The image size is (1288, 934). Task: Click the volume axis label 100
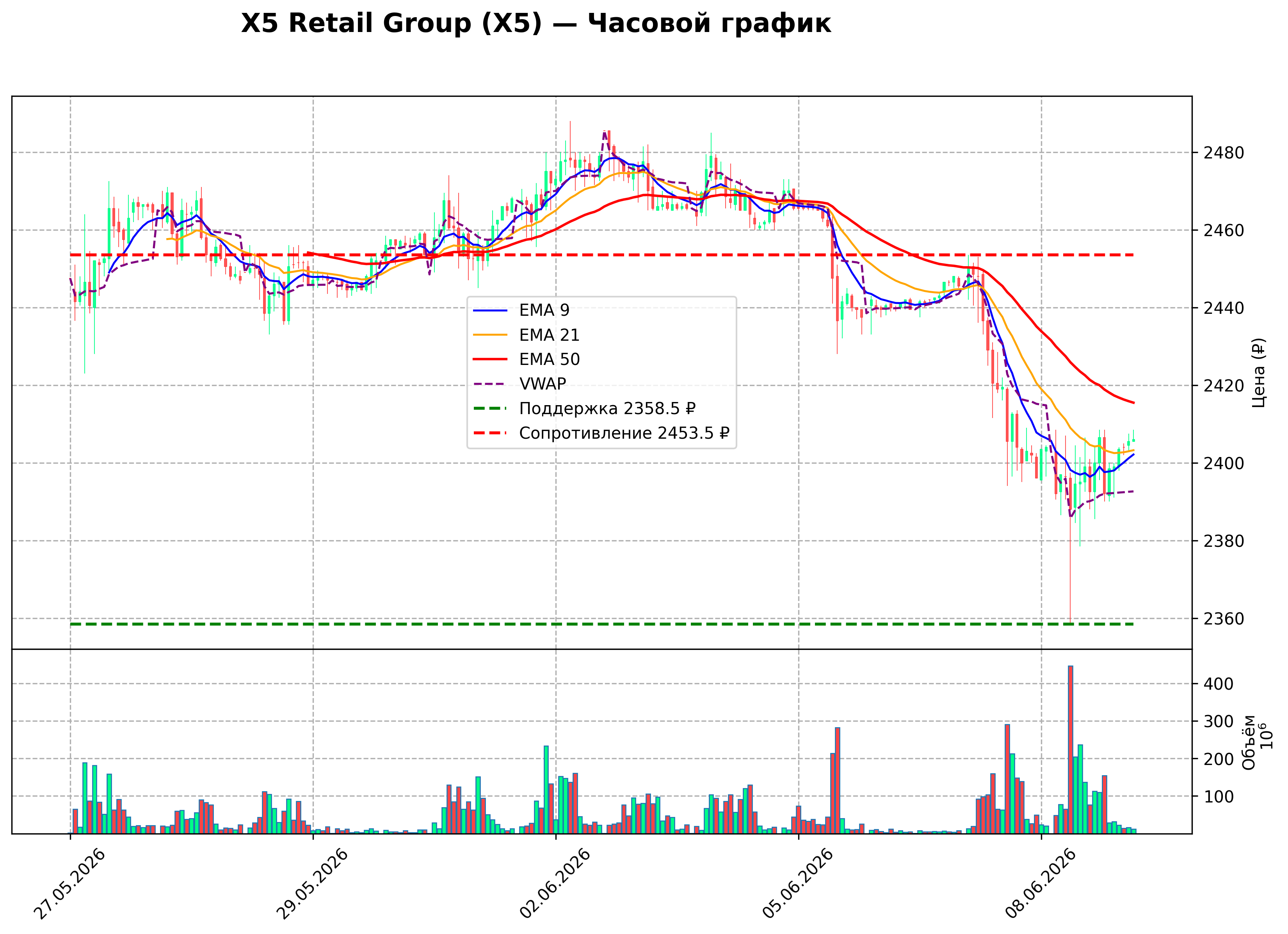[1219, 797]
